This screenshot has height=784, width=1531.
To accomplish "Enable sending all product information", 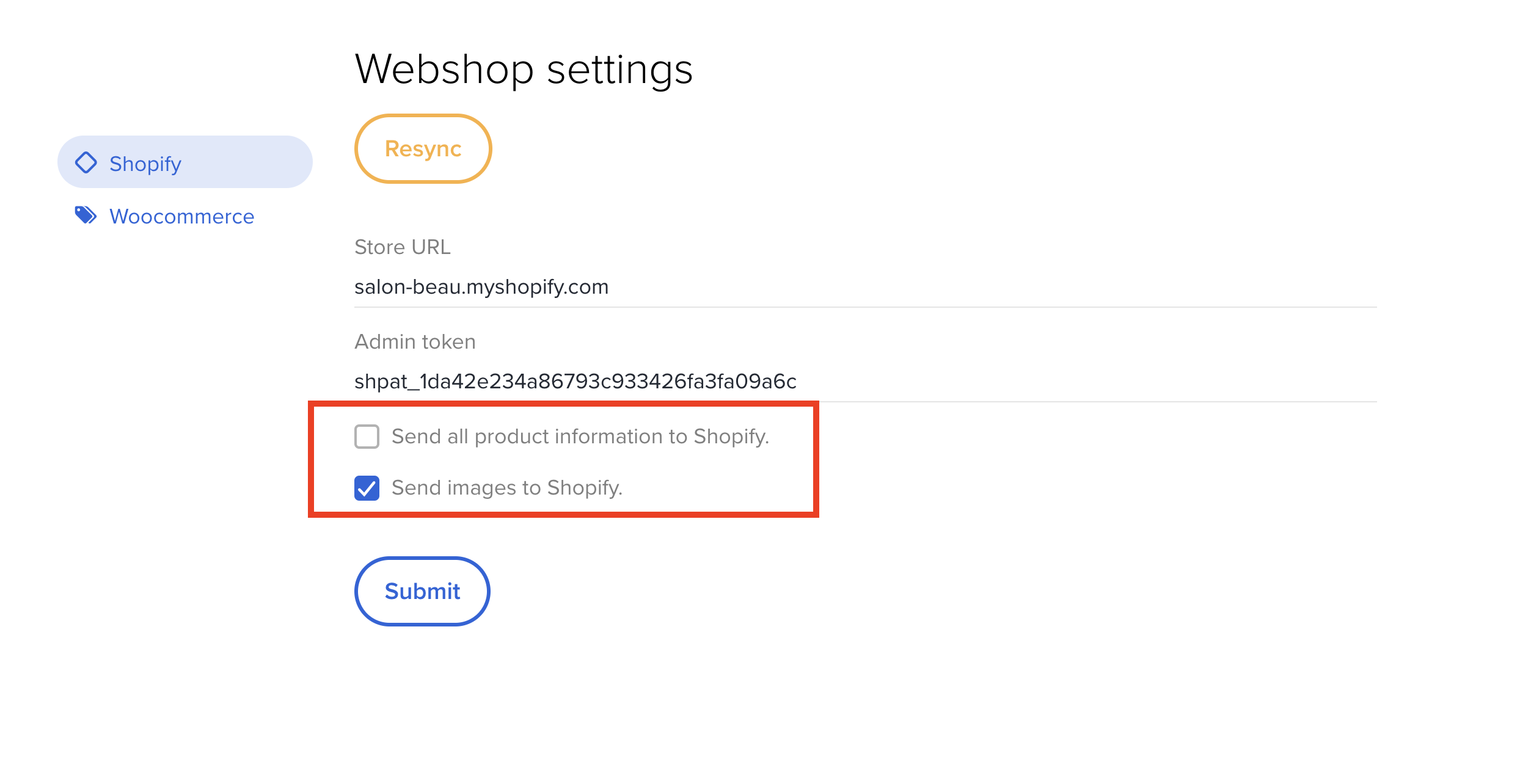I will [367, 437].
